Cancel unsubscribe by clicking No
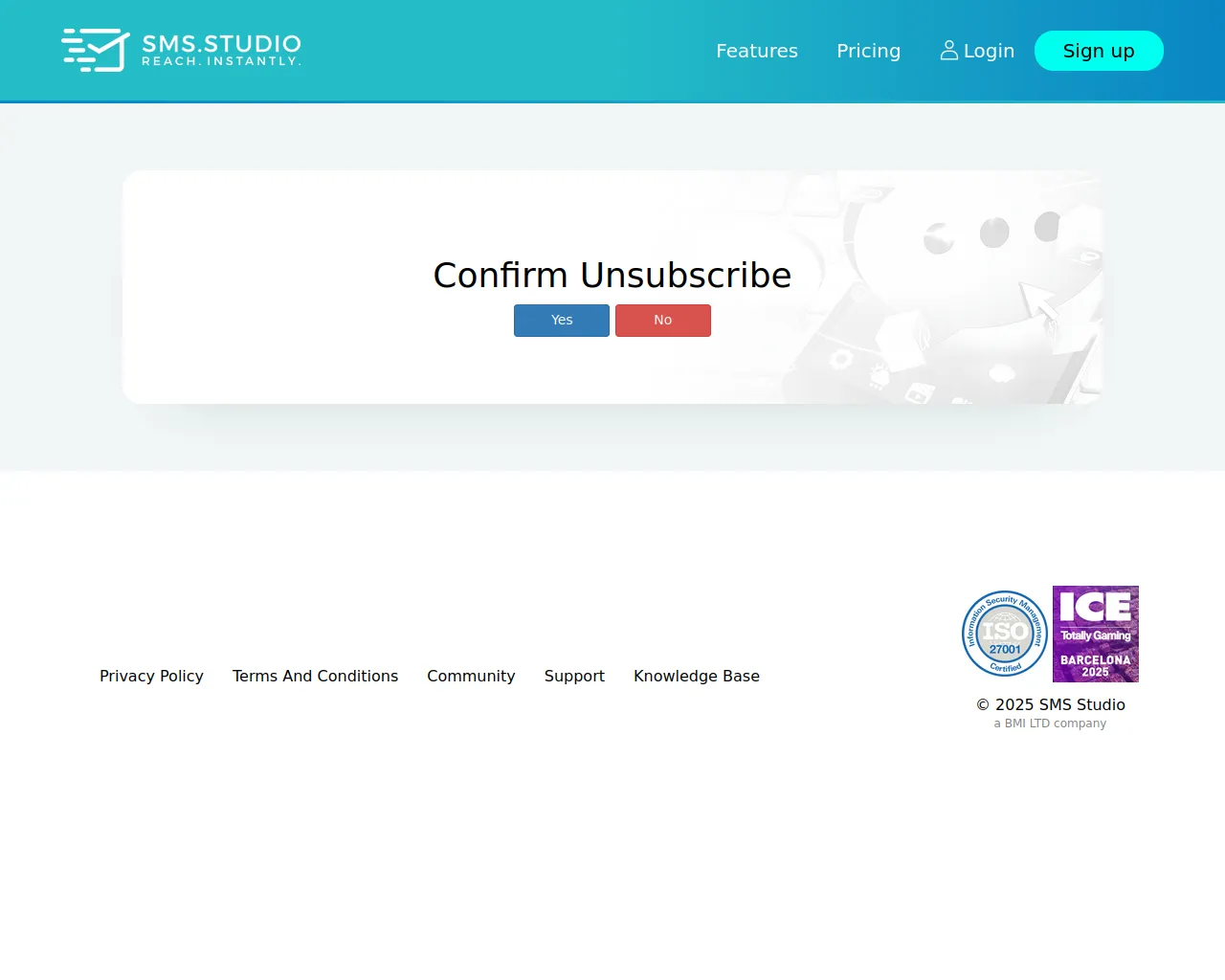 (662, 320)
